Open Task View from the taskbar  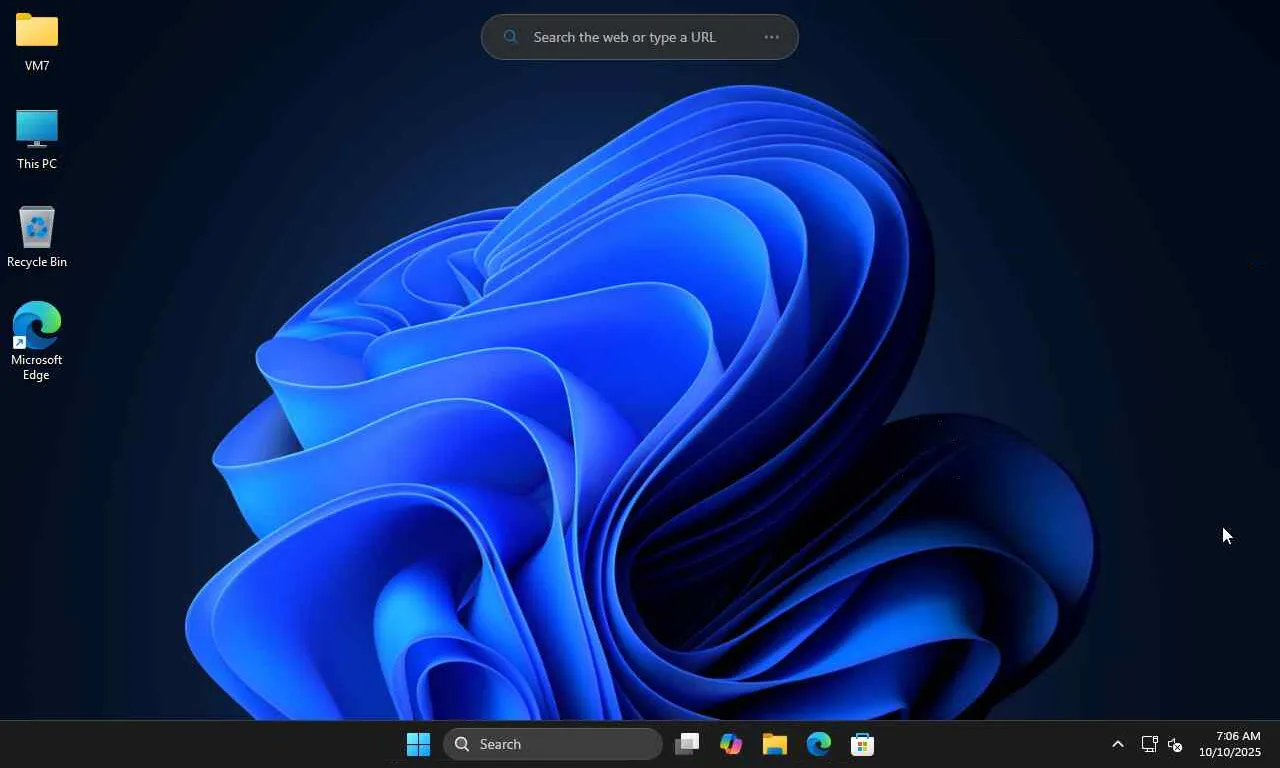coord(687,744)
